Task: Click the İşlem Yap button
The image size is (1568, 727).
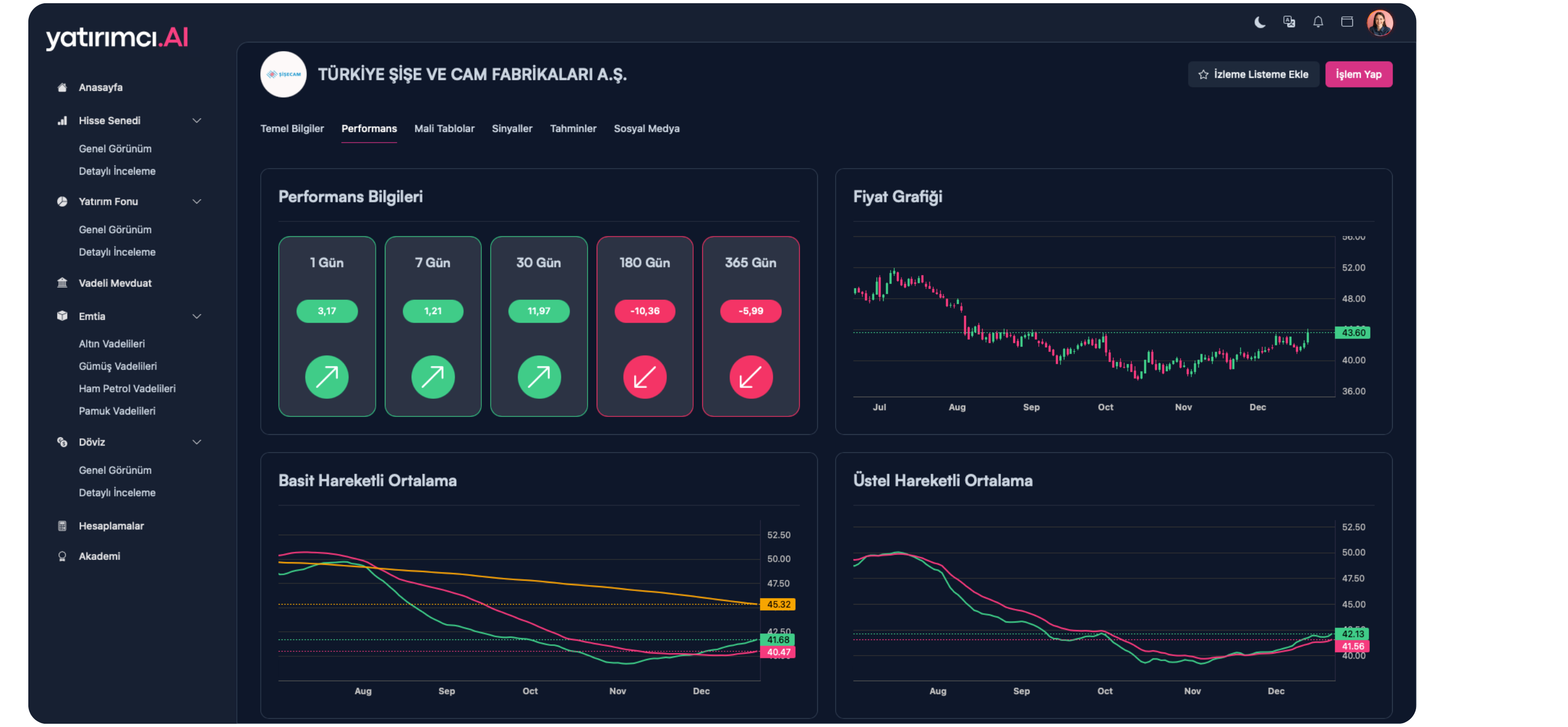Action: [1358, 74]
